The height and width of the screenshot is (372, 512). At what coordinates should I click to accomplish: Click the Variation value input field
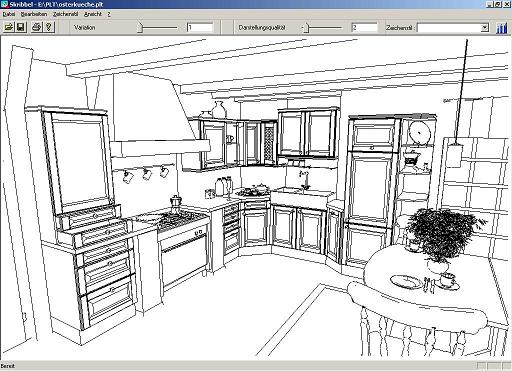[x=200, y=28]
